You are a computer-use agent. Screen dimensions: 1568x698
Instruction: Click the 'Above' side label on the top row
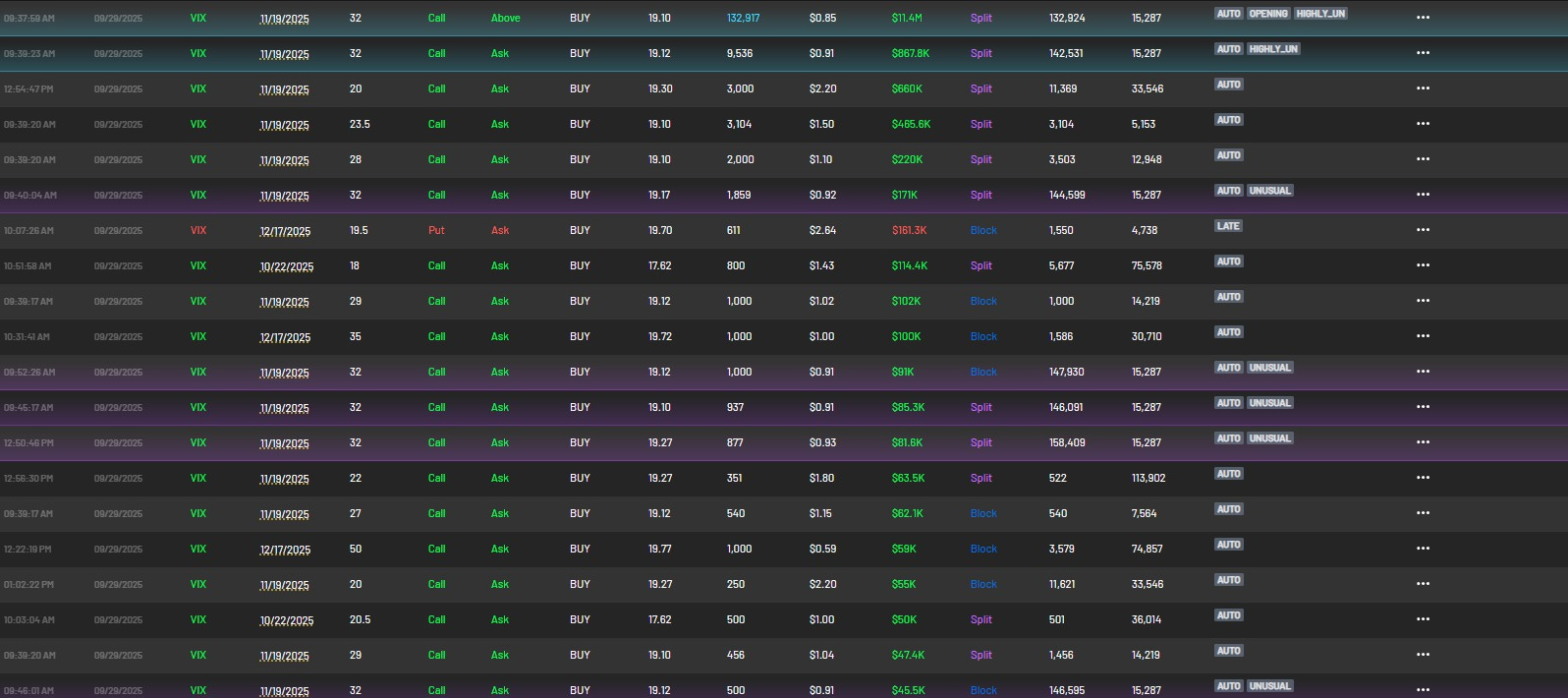coord(506,18)
